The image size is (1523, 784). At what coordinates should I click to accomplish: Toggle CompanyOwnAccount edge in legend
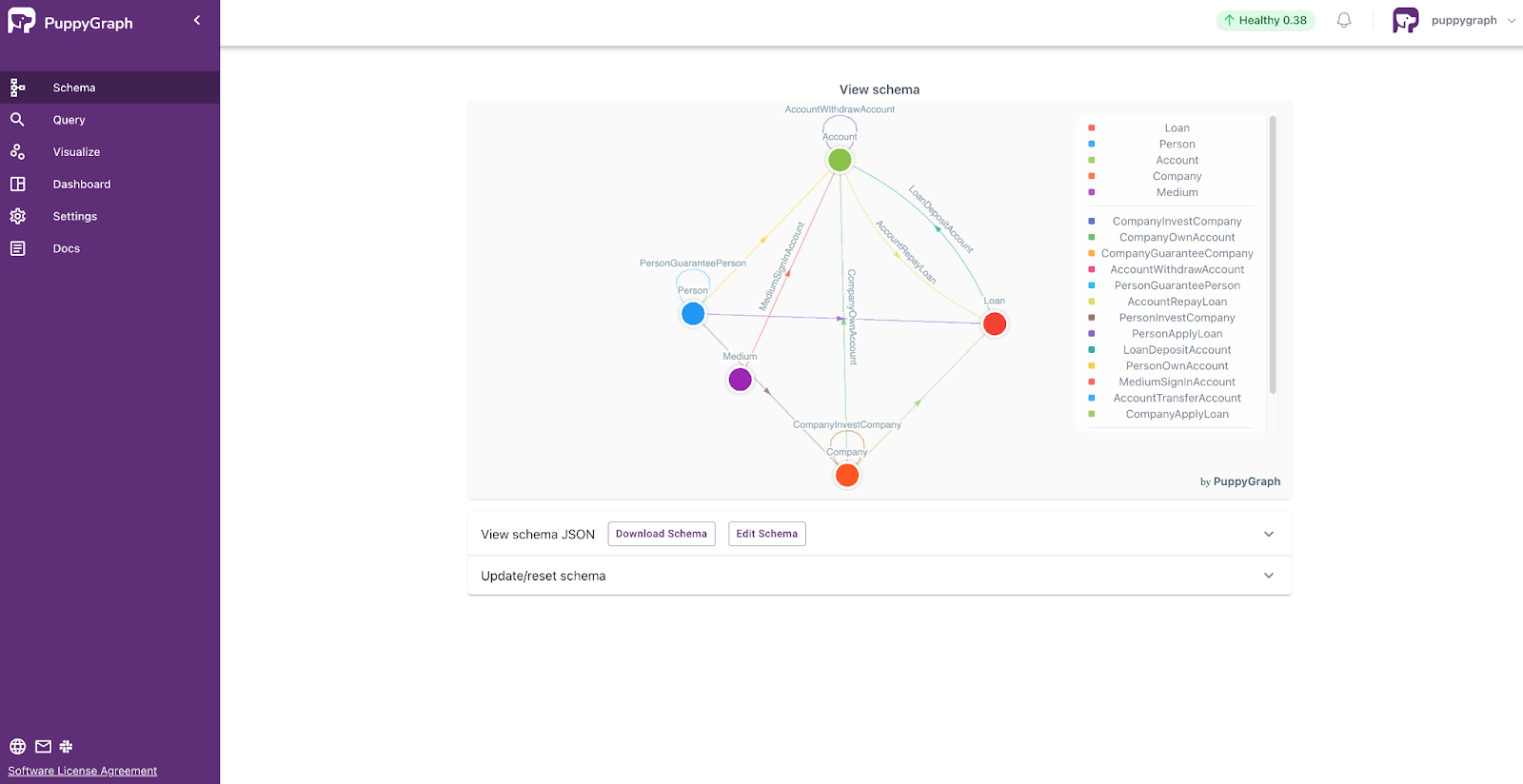tap(1177, 238)
